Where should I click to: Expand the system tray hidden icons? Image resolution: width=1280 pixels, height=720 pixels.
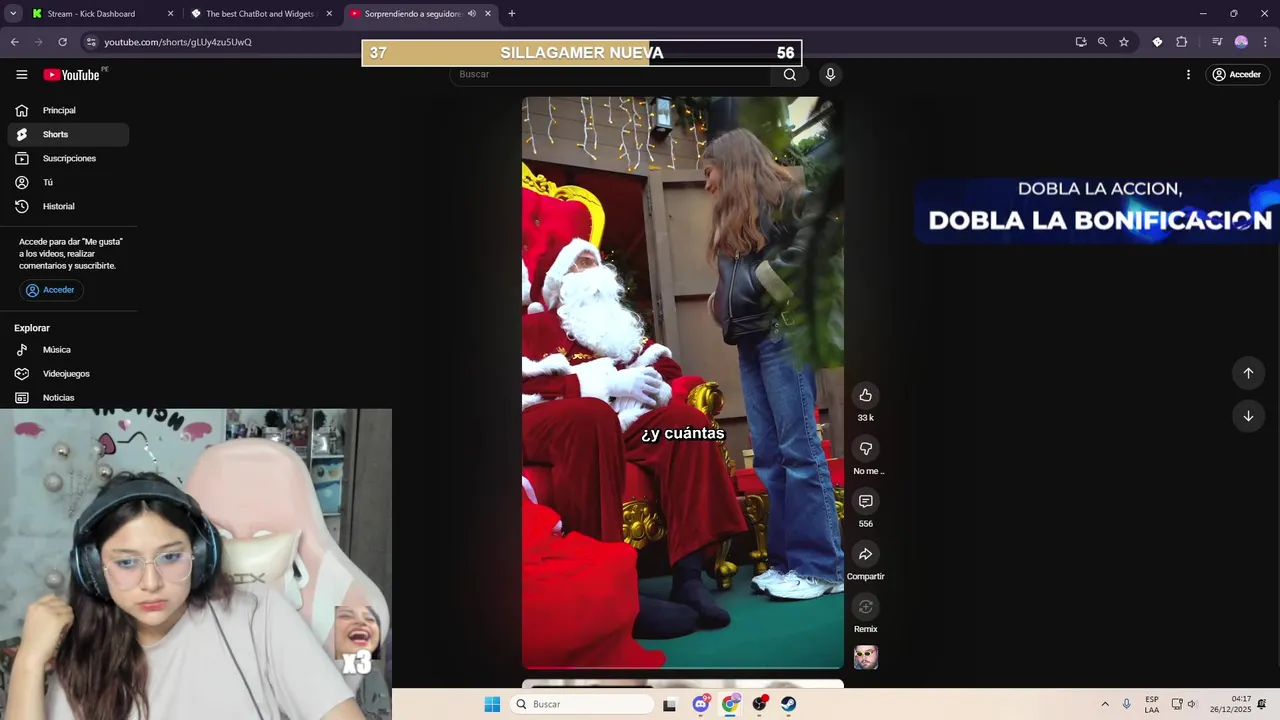point(1105,704)
